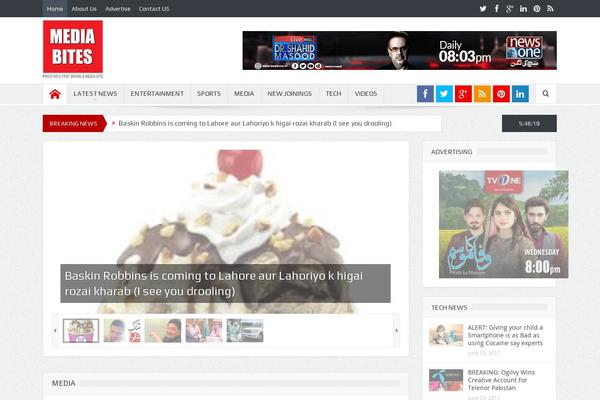
Task: Click blue LinkedIn square in navbar
Action: [x=520, y=94]
